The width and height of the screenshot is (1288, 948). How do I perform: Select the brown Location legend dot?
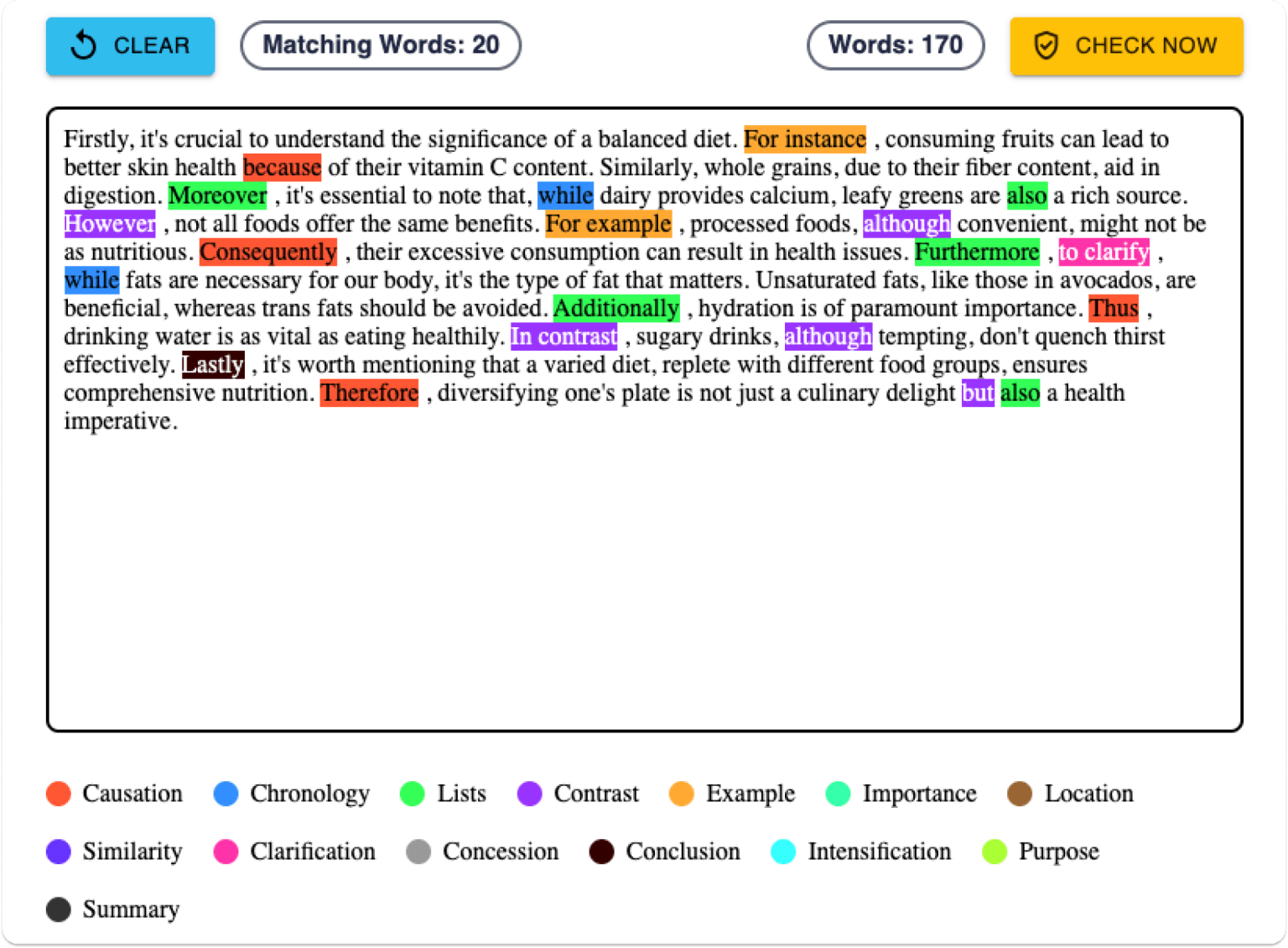pos(1021,793)
